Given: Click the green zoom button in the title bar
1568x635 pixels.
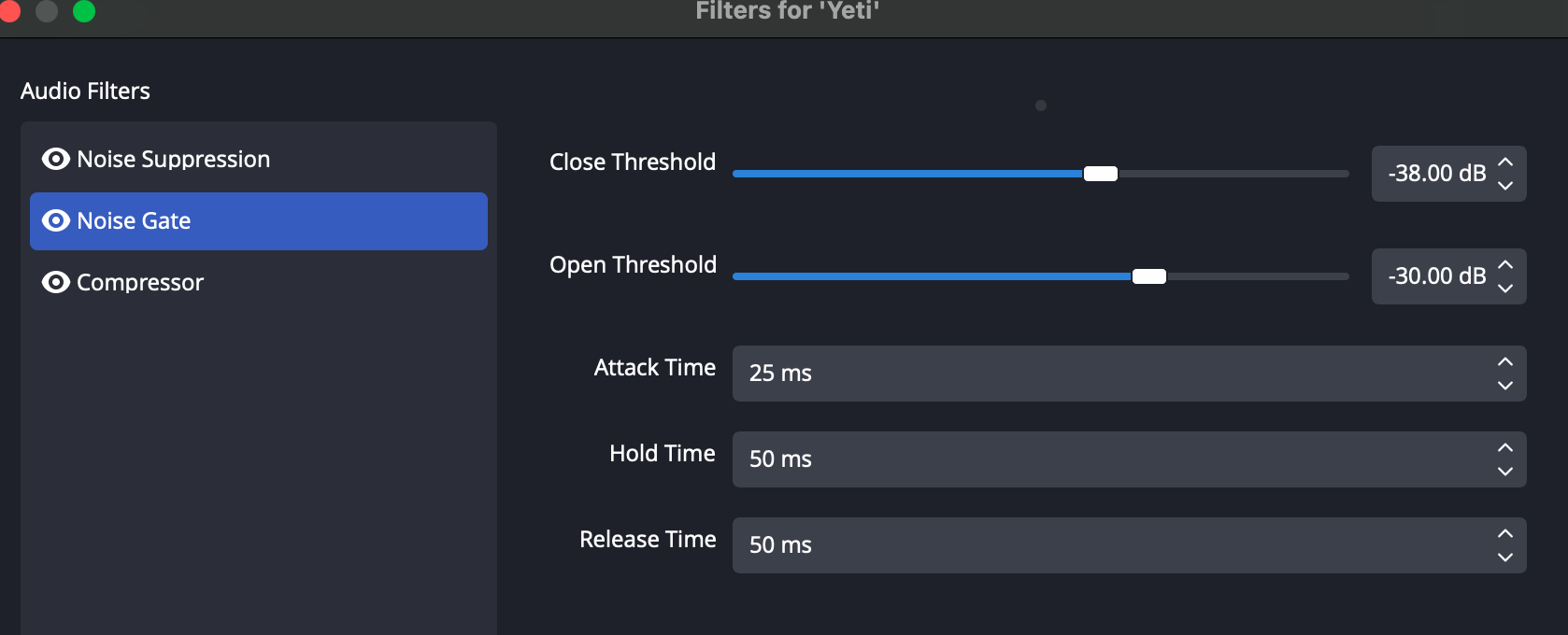Looking at the screenshot, I should tap(82, 12).
